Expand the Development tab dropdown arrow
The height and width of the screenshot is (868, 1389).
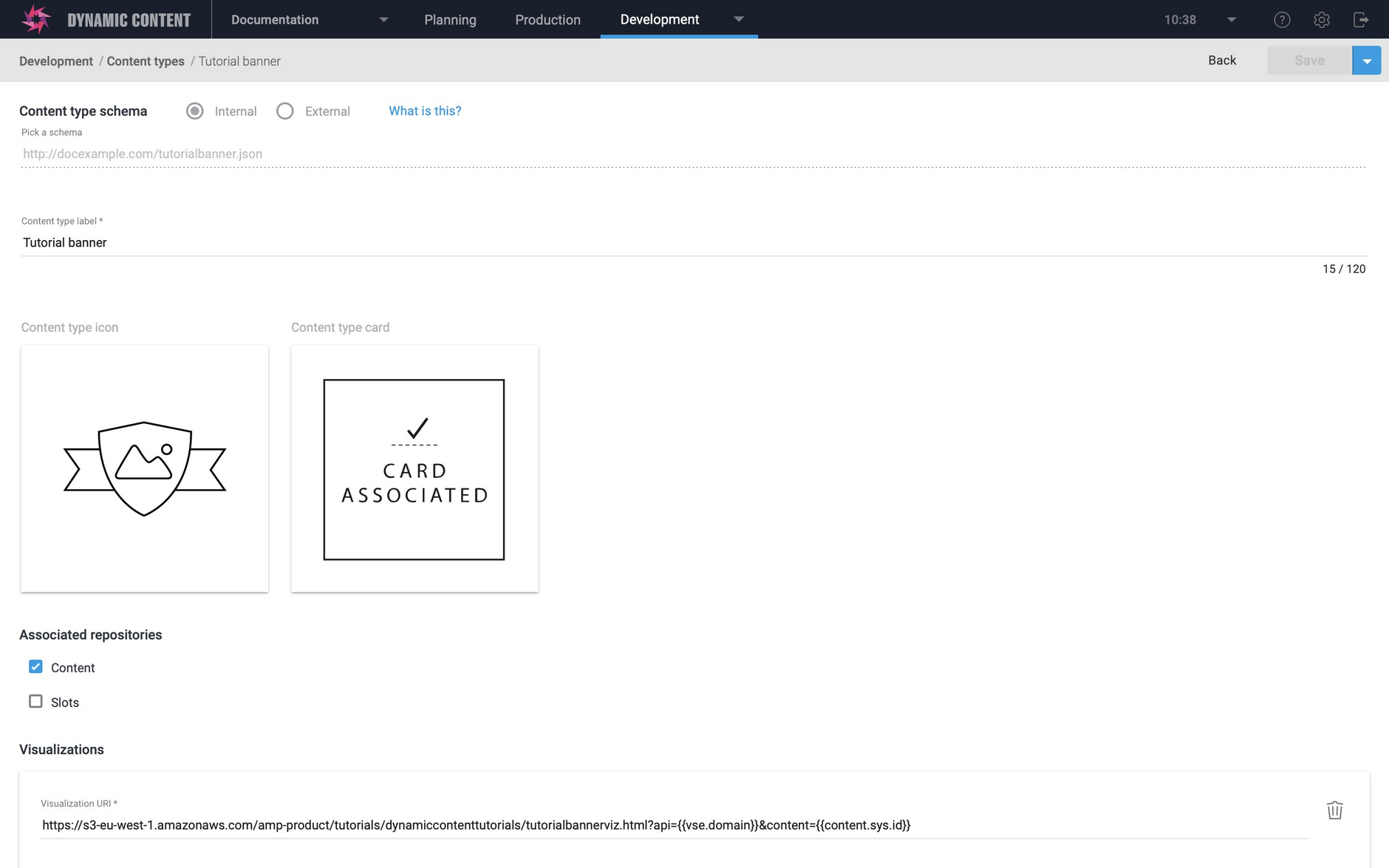(739, 20)
